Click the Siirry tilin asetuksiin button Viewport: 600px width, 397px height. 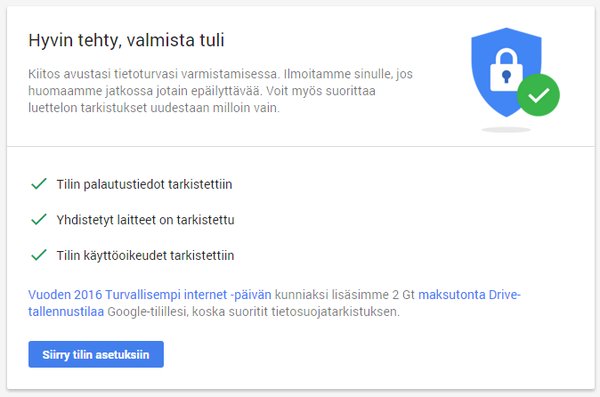point(96,354)
